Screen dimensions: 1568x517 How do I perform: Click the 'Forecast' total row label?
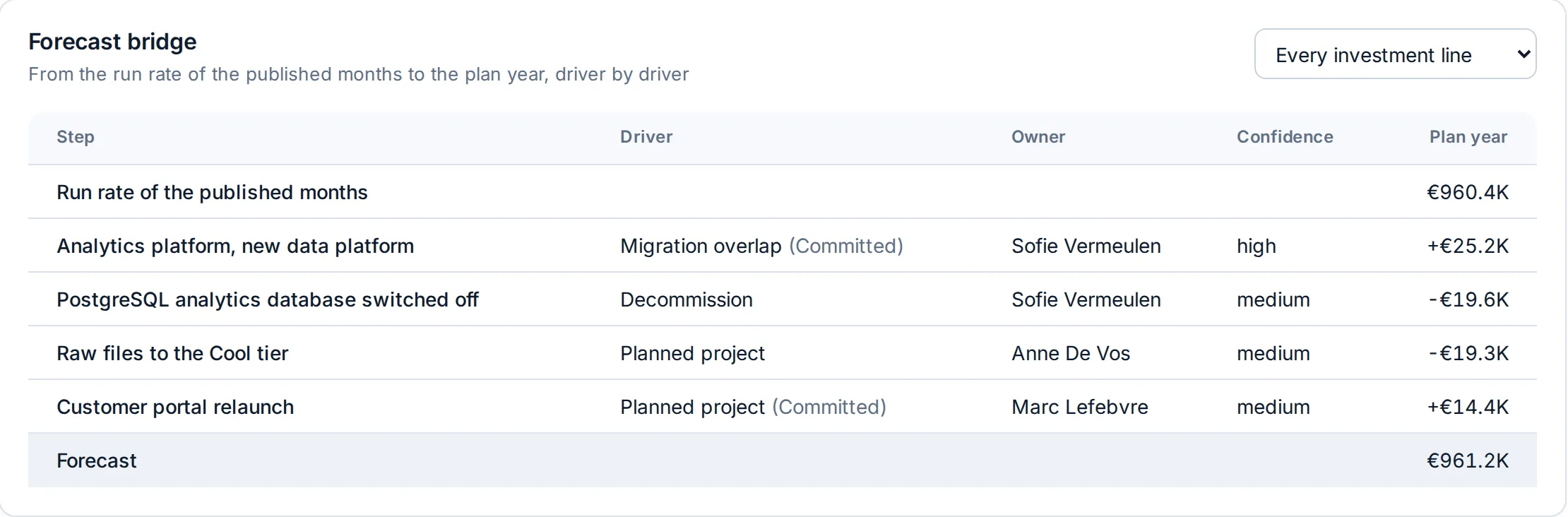click(x=97, y=460)
